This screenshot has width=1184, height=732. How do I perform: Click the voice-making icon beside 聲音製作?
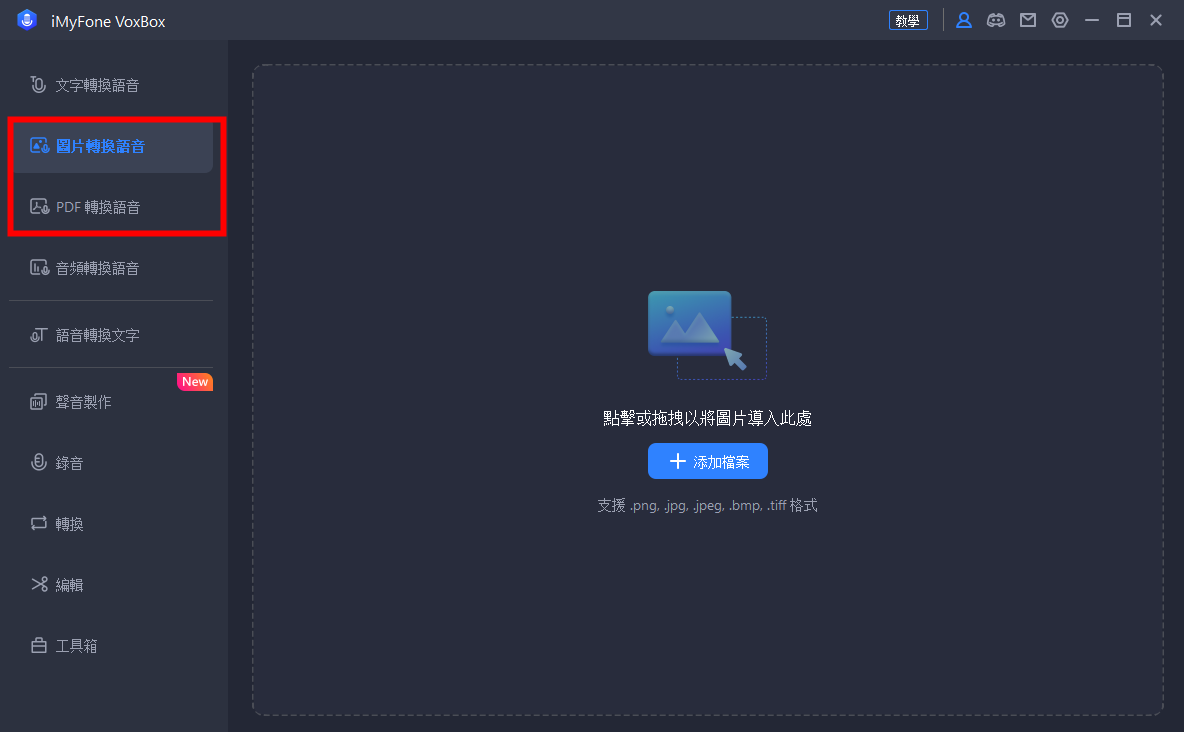coord(39,402)
